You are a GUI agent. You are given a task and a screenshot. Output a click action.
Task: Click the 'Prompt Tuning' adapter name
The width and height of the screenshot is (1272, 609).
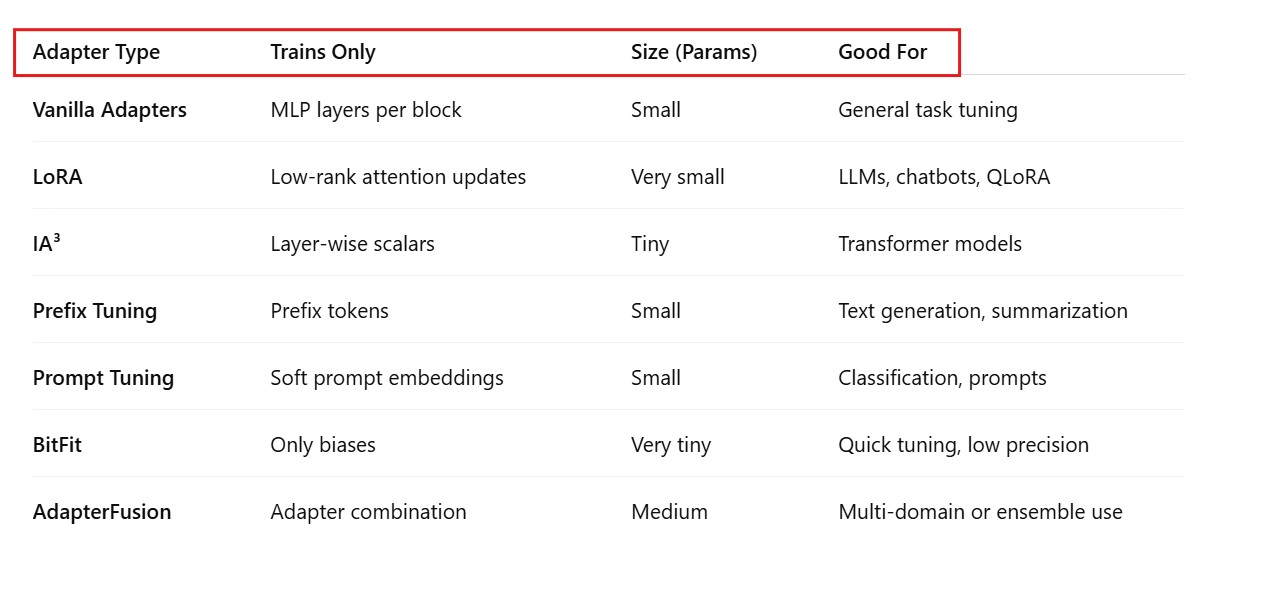[103, 378]
